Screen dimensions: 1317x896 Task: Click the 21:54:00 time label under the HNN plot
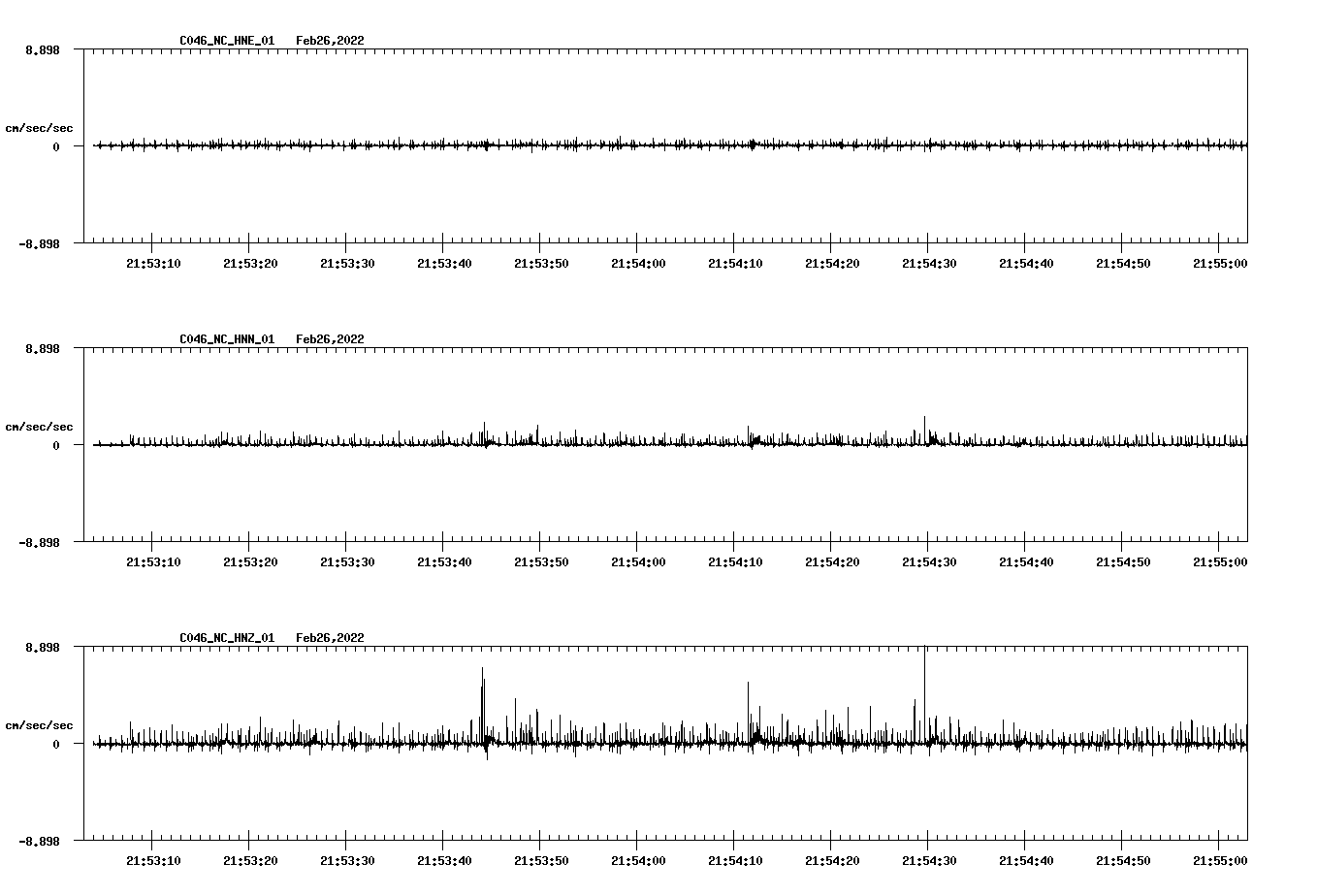pos(638,562)
